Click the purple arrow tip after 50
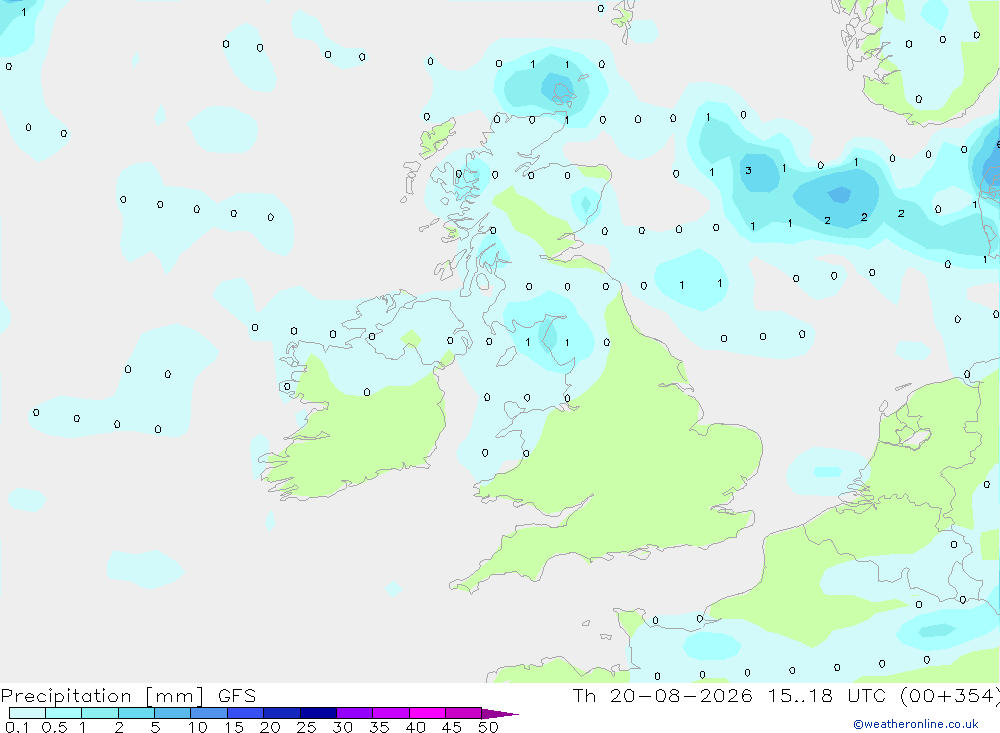This screenshot has height=733, width=1000. 501,713
